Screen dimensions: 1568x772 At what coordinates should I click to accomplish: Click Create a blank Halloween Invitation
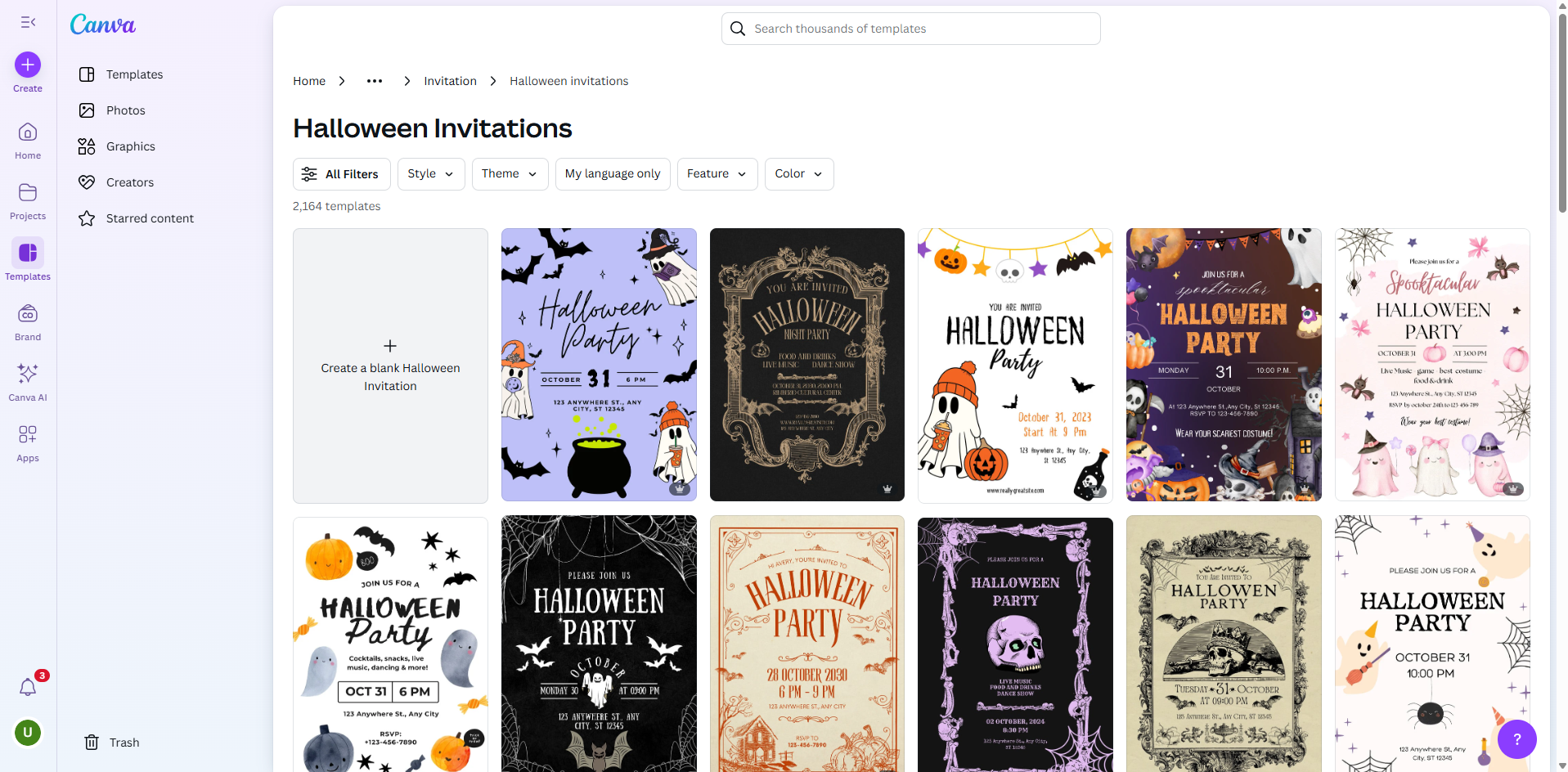click(390, 365)
